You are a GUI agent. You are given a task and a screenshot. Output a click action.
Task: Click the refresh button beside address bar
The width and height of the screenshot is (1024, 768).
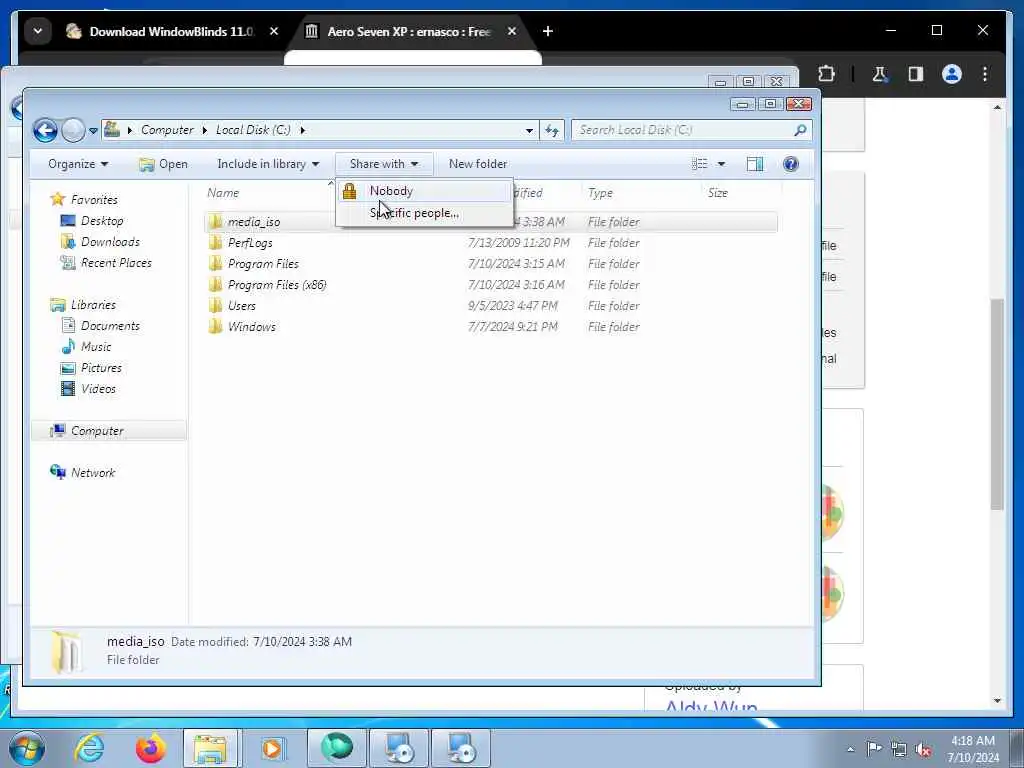pyautogui.click(x=552, y=130)
